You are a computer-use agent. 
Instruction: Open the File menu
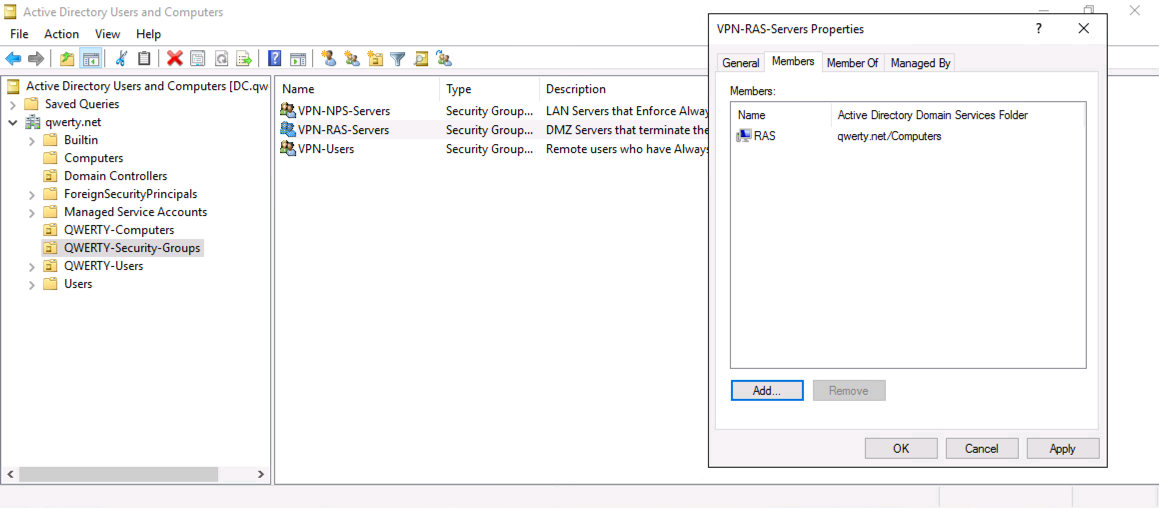tap(19, 34)
